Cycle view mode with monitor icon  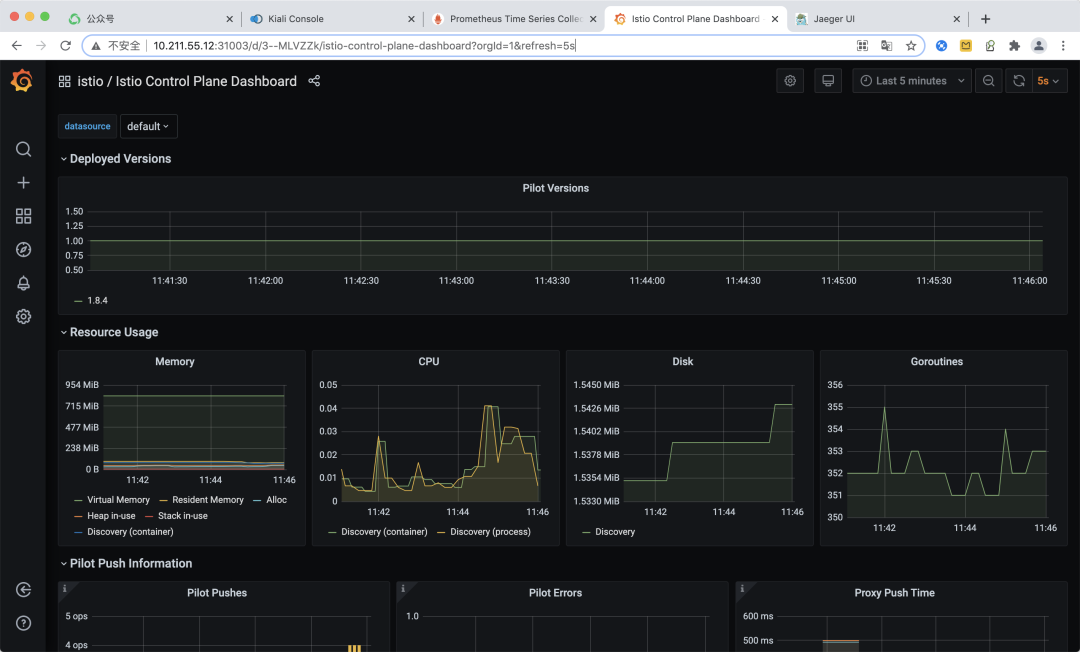pyautogui.click(x=828, y=81)
